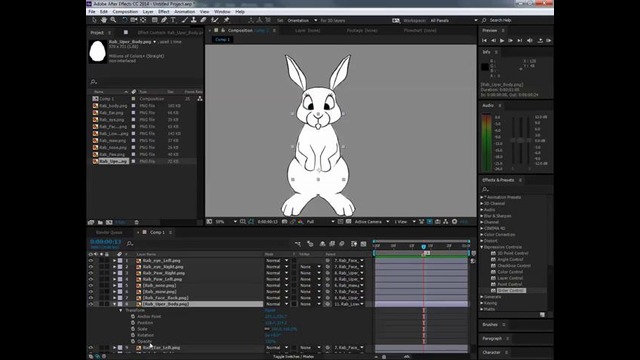The image size is (640, 360).
Task: Hide the Rab_Uper_Body.png layer eye
Action: (91, 304)
